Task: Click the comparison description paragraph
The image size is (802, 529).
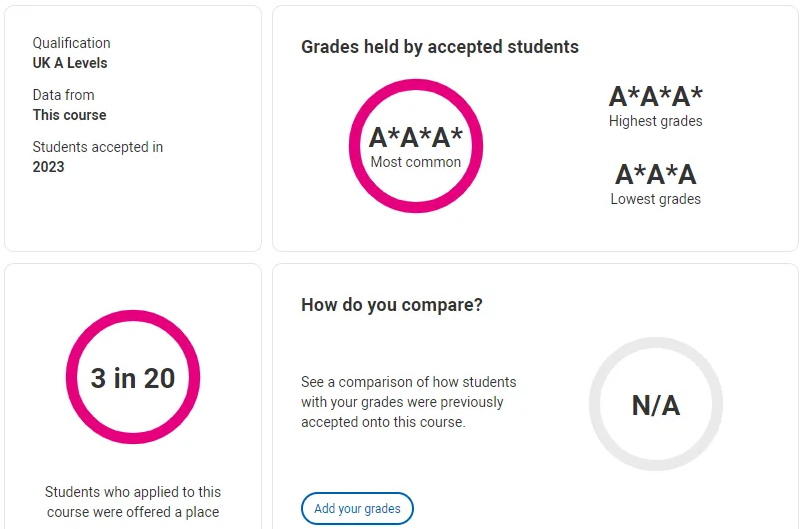Action: pyautogui.click(x=409, y=402)
